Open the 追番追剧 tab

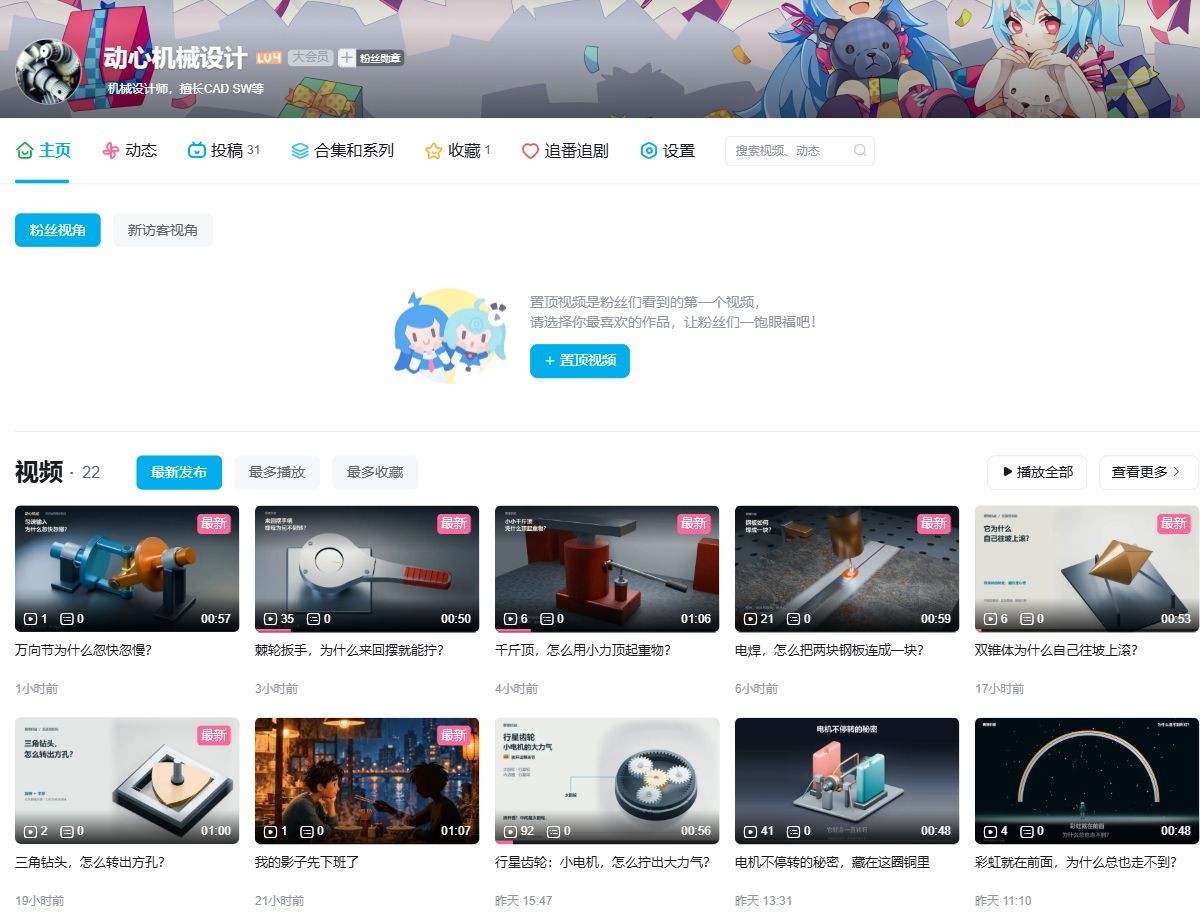565,151
